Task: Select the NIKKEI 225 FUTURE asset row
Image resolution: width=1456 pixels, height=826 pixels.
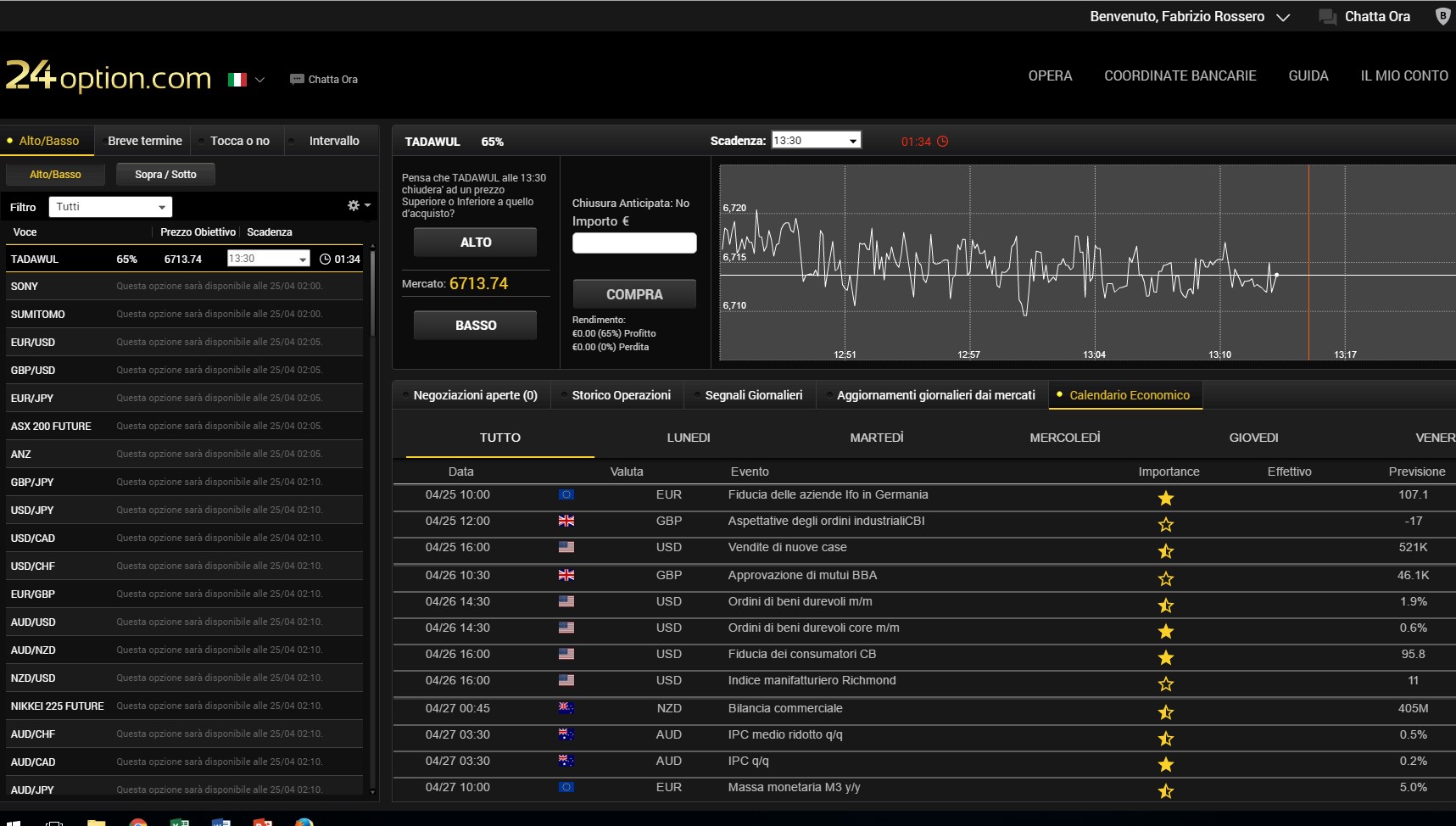Action: (184, 706)
